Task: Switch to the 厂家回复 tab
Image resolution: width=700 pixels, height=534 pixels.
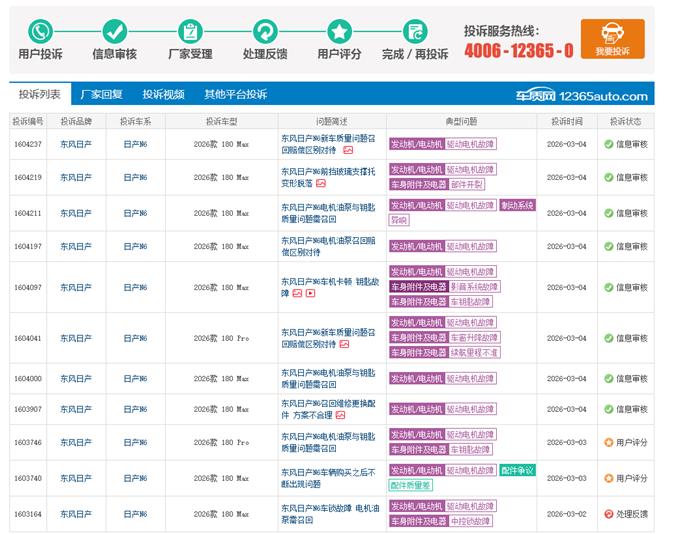Action: pos(101,95)
